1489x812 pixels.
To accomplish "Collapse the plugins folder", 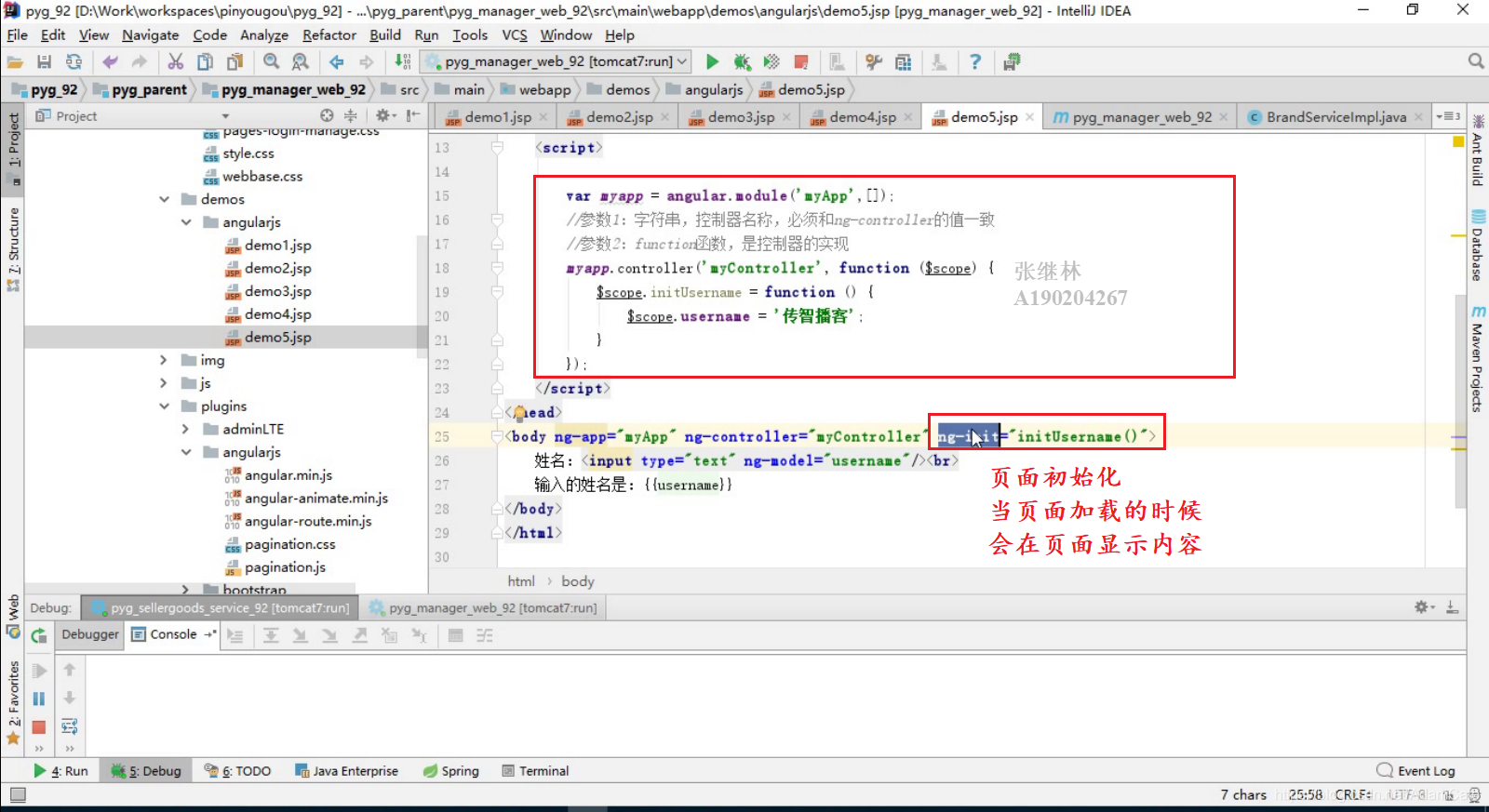I will point(165,406).
